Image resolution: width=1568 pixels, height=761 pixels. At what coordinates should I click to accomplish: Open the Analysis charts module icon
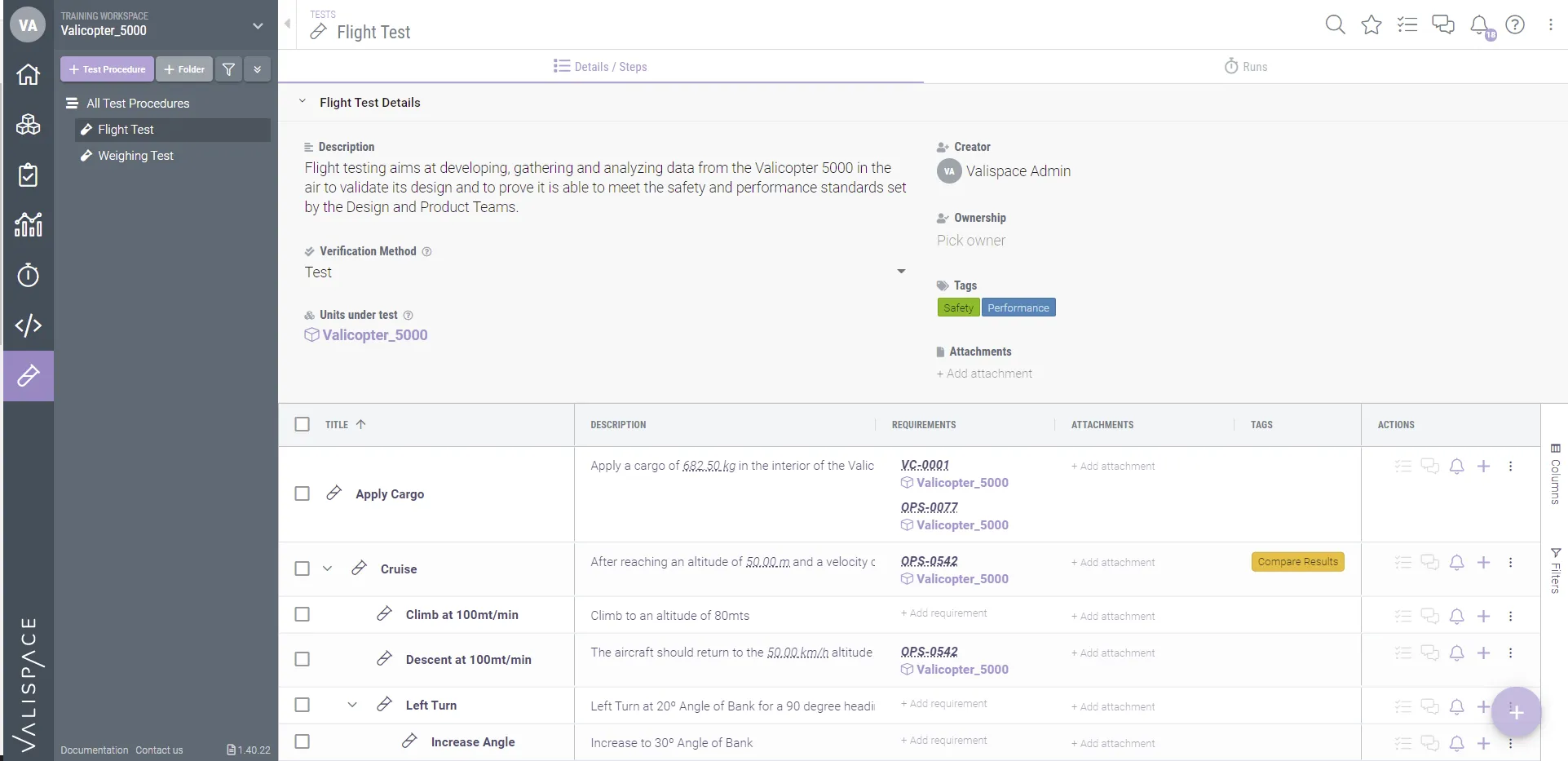tap(29, 224)
